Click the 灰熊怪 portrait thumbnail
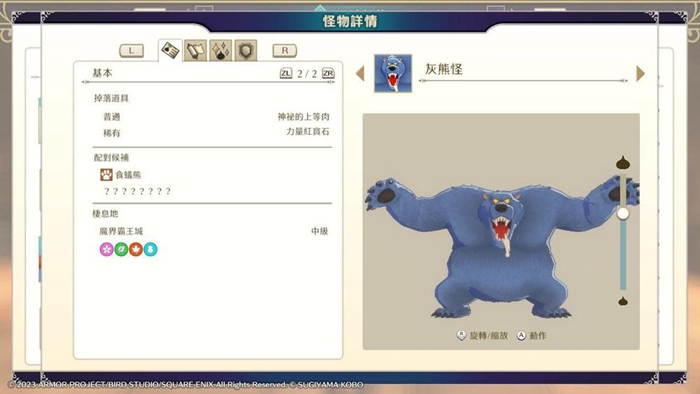This screenshot has height=394, width=700. coord(393,74)
